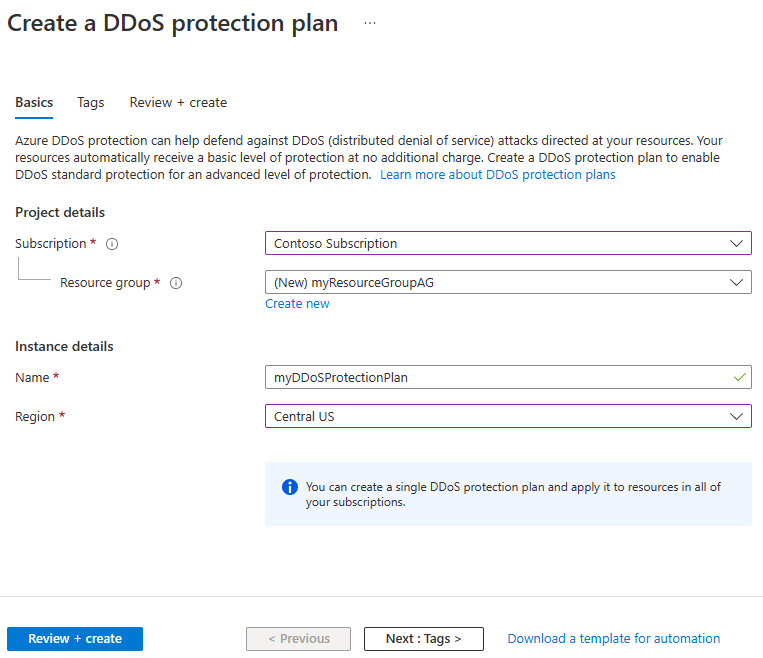
Task: Click the Region dropdown chevron arrow
Action: coord(737,416)
